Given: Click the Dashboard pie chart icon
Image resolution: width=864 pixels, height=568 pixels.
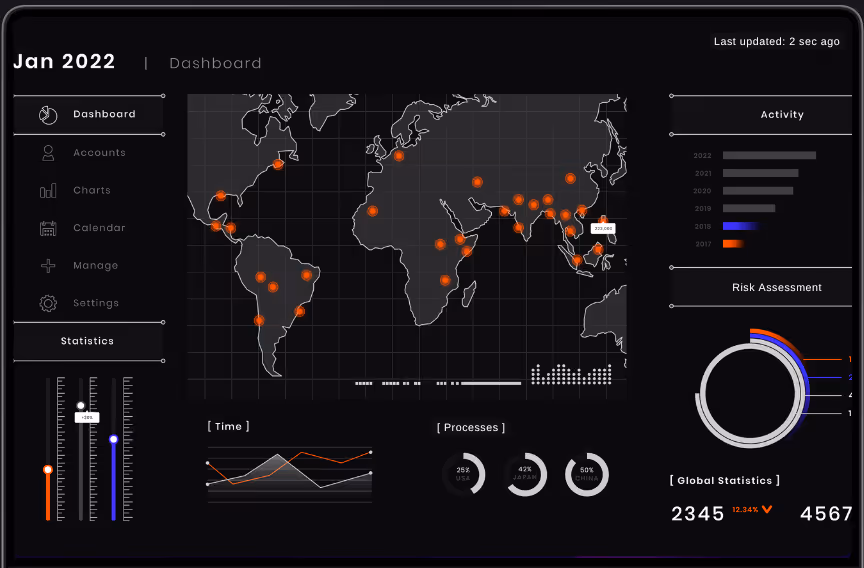Looking at the screenshot, I should 47,115.
